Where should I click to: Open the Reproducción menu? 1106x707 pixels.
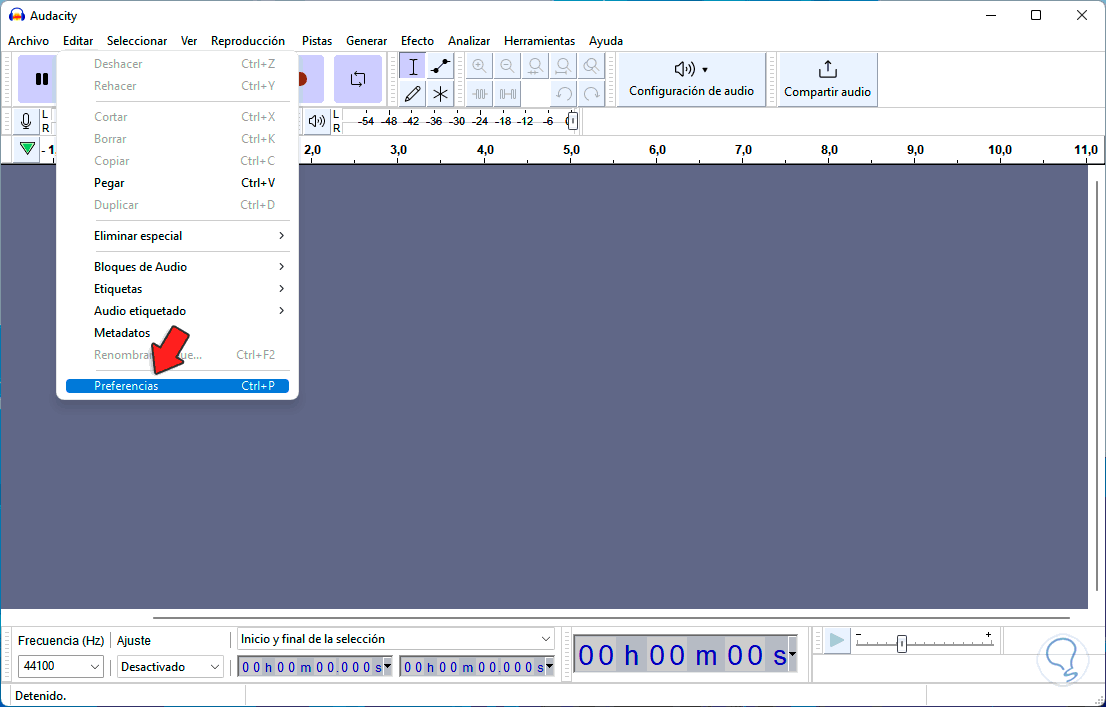[x=248, y=41]
